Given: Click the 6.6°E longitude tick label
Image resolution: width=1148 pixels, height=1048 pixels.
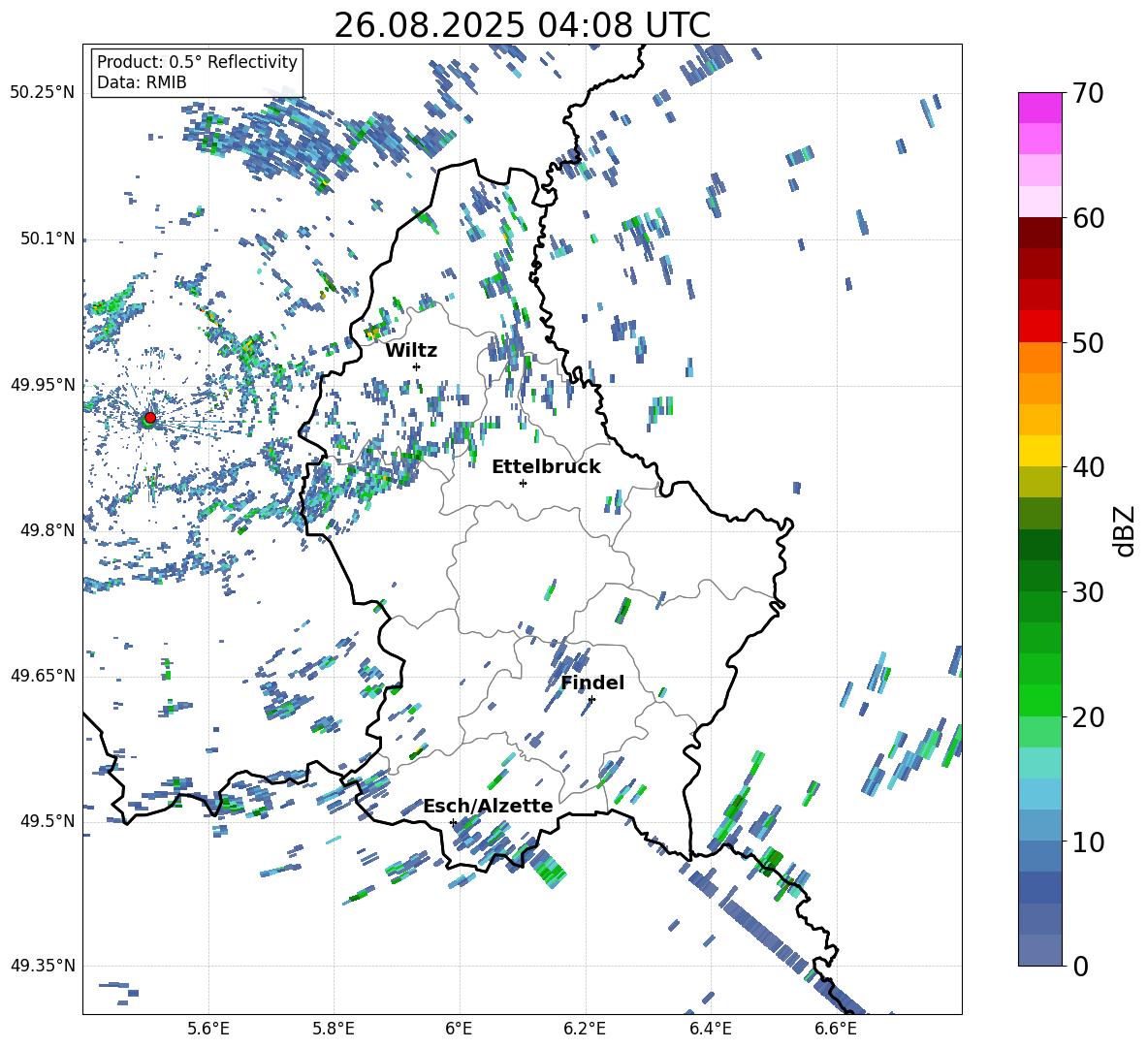Looking at the screenshot, I should point(836,1029).
